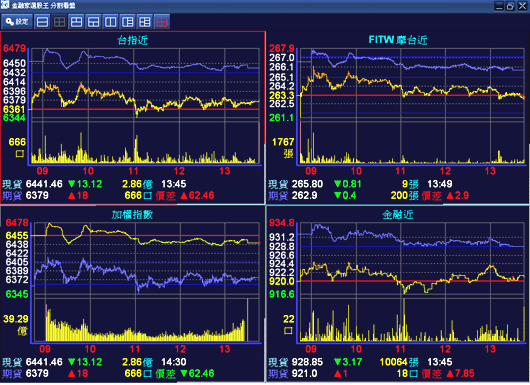Select the two-row horizontal split layout icon
This screenshot has width=530, height=385.
click(43, 22)
